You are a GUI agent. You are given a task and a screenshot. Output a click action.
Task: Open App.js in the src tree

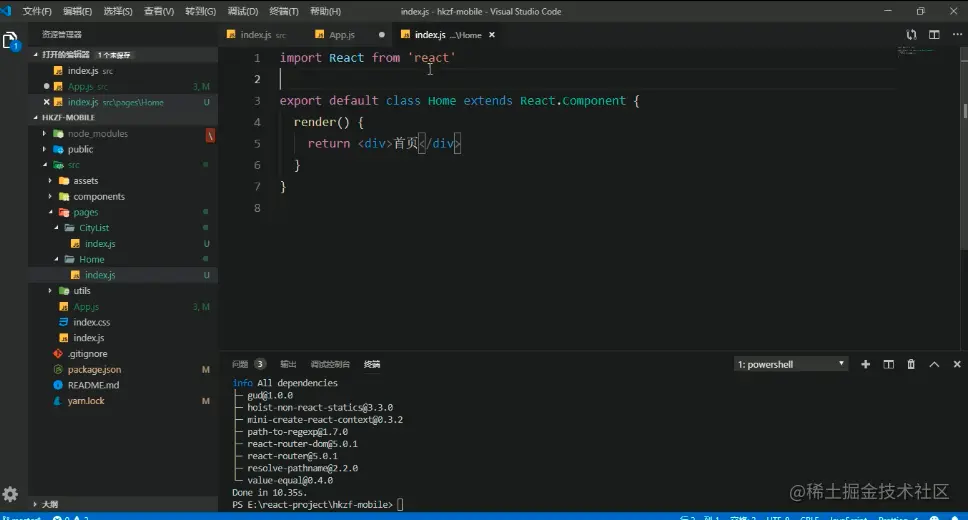86,306
